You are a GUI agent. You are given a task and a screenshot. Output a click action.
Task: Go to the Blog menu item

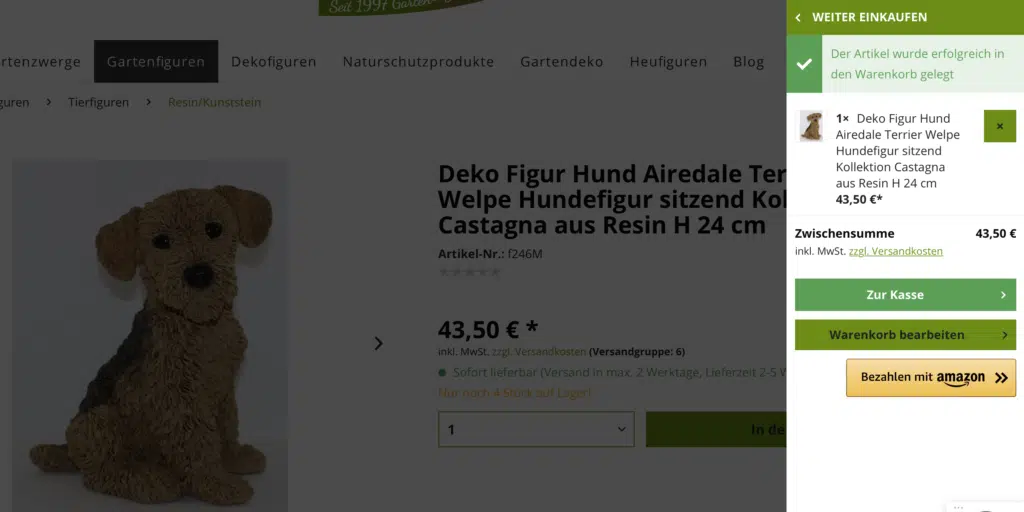click(748, 61)
